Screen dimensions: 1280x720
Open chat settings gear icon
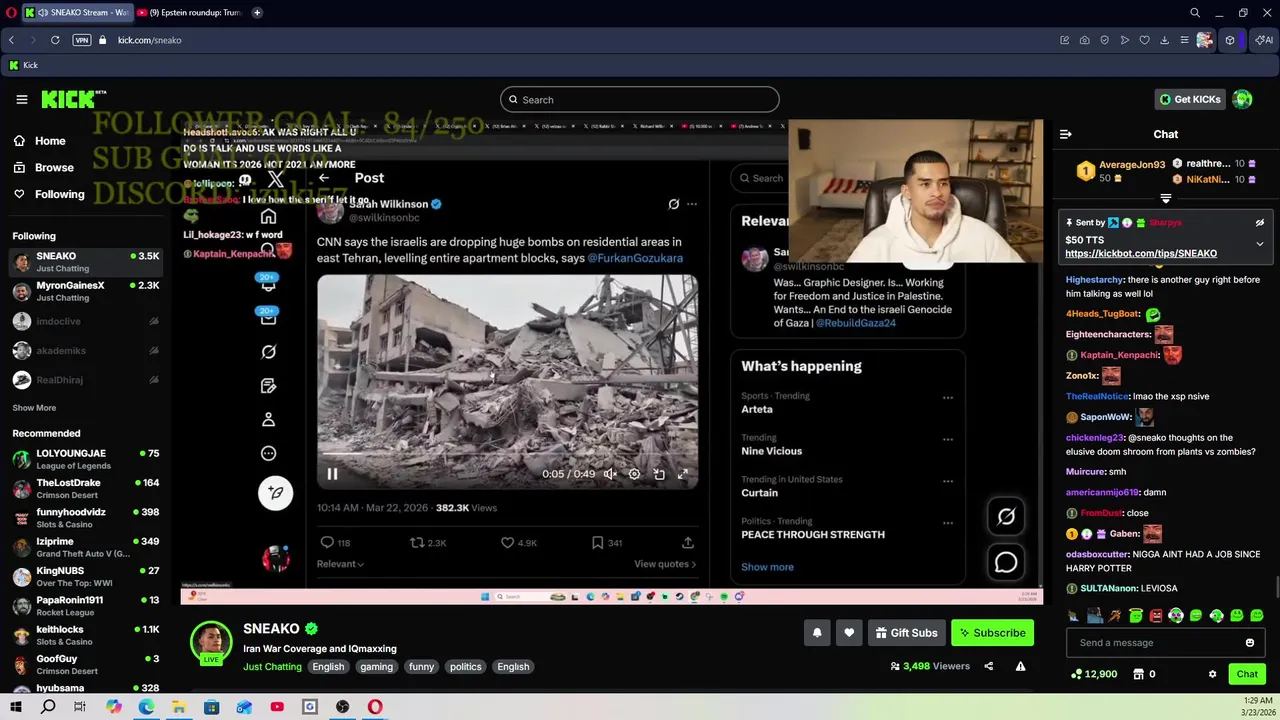point(1212,674)
